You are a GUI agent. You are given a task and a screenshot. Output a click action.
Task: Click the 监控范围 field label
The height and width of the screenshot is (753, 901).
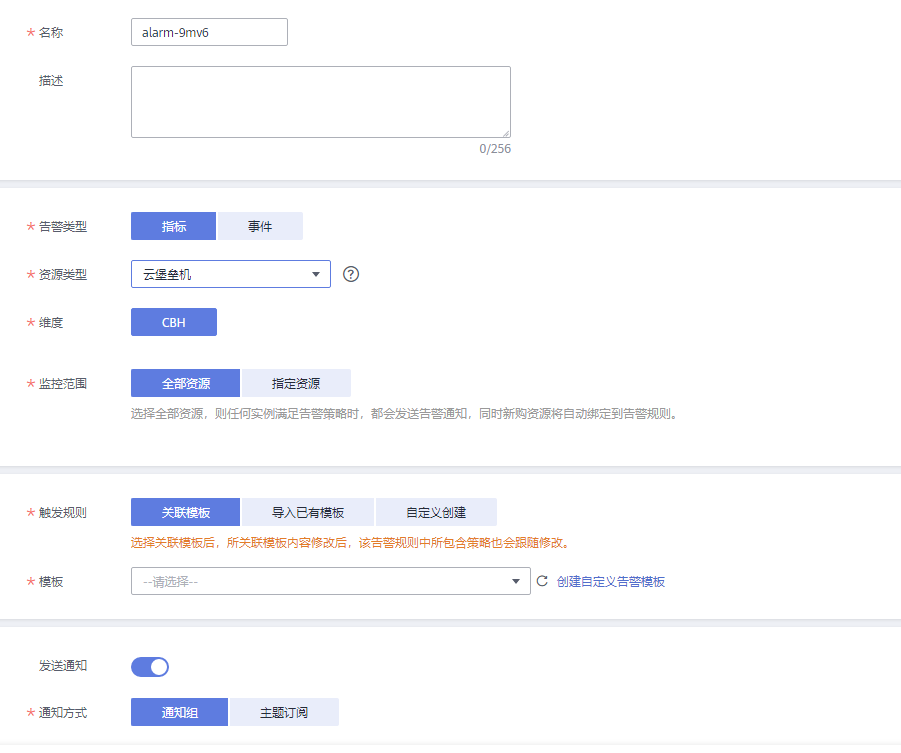coord(63,383)
